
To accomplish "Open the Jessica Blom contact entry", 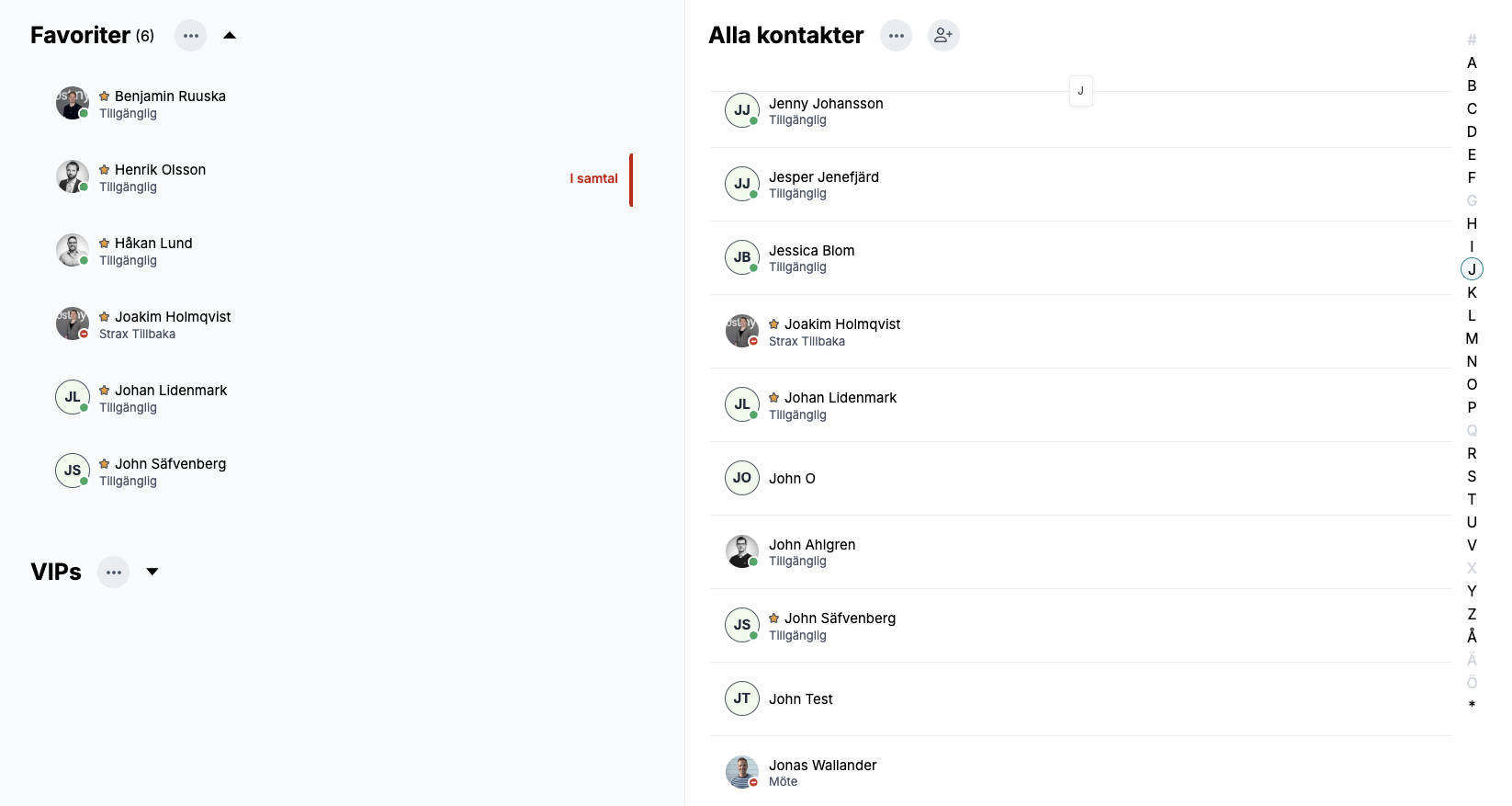I will [x=811, y=251].
